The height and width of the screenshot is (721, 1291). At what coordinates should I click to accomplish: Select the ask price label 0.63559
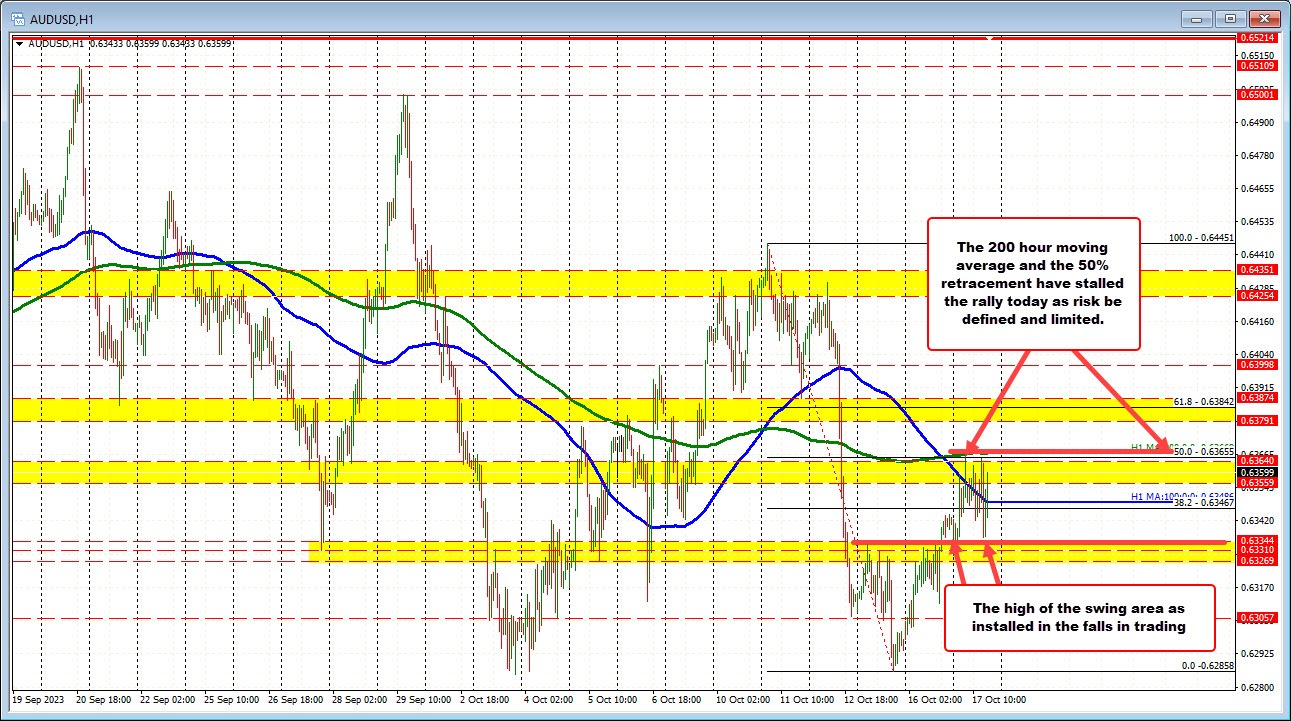coord(1260,481)
